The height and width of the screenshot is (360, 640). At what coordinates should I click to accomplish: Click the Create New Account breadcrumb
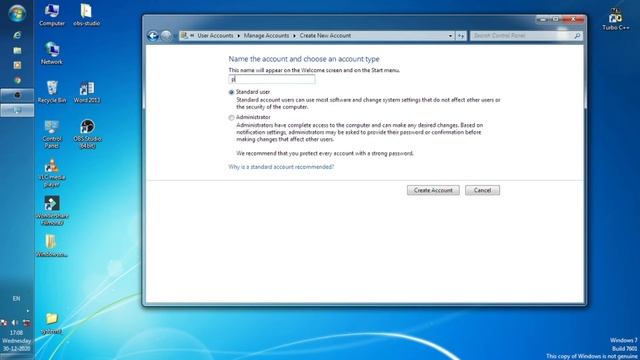(325, 36)
